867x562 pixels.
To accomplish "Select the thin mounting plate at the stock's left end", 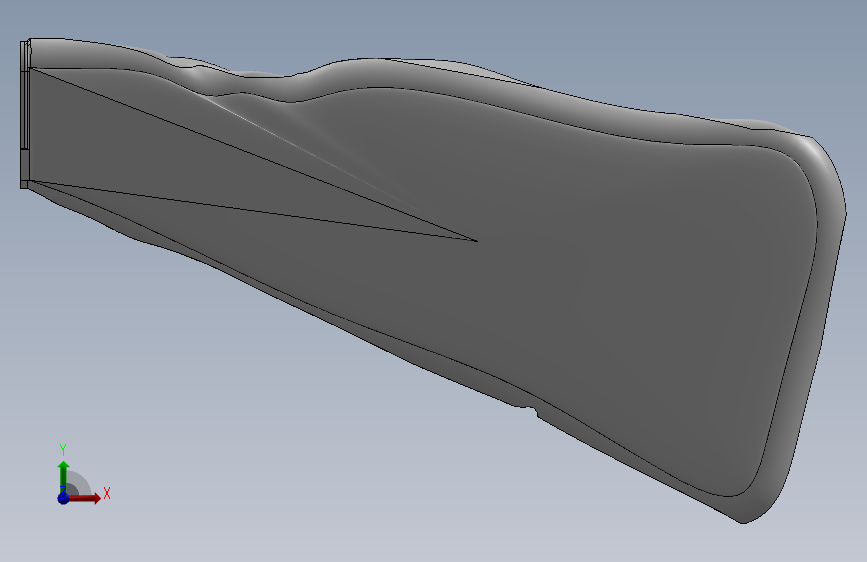I will [24, 115].
